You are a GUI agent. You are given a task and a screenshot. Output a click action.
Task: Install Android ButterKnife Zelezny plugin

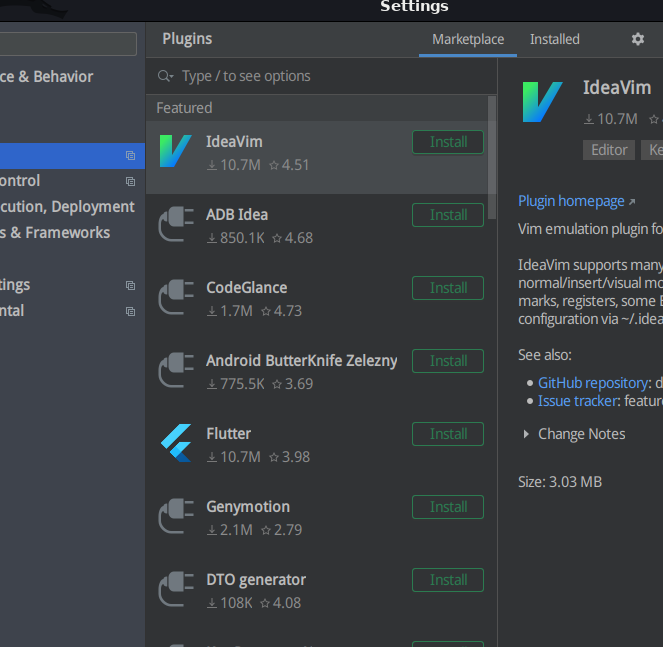[x=448, y=361]
